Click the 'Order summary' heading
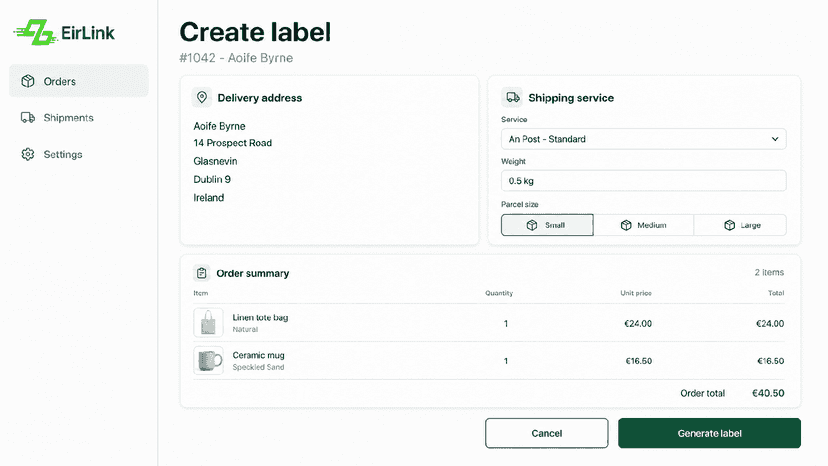This screenshot has width=828, height=466. (x=252, y=273)
